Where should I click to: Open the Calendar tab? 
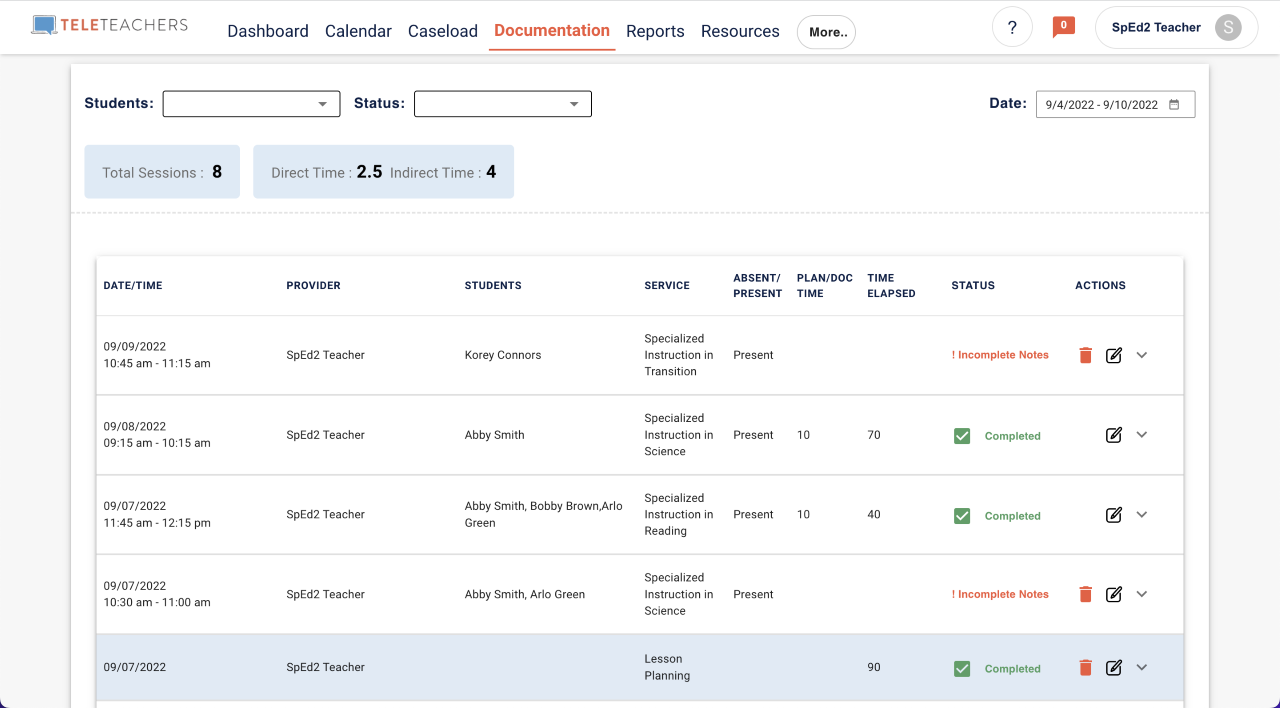tap(358, 31)
